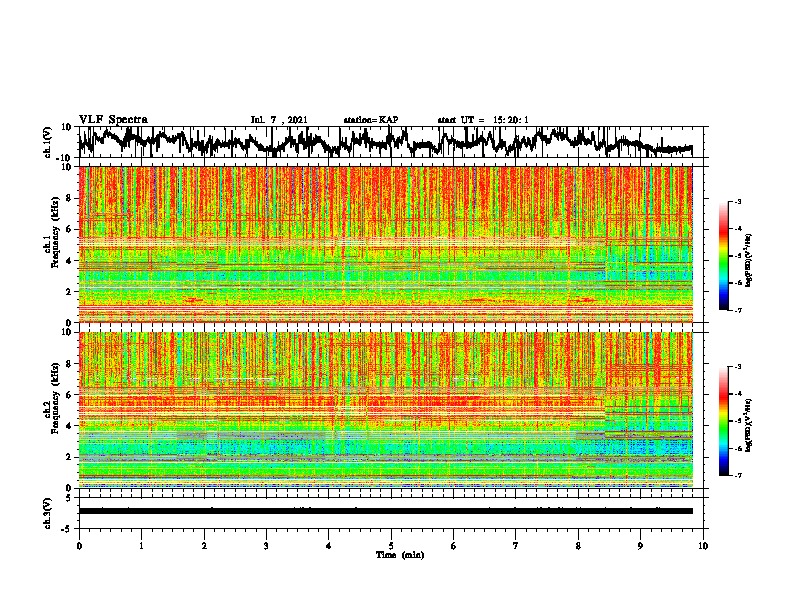Click the black ch.3 signal bar

coord(385,511)
